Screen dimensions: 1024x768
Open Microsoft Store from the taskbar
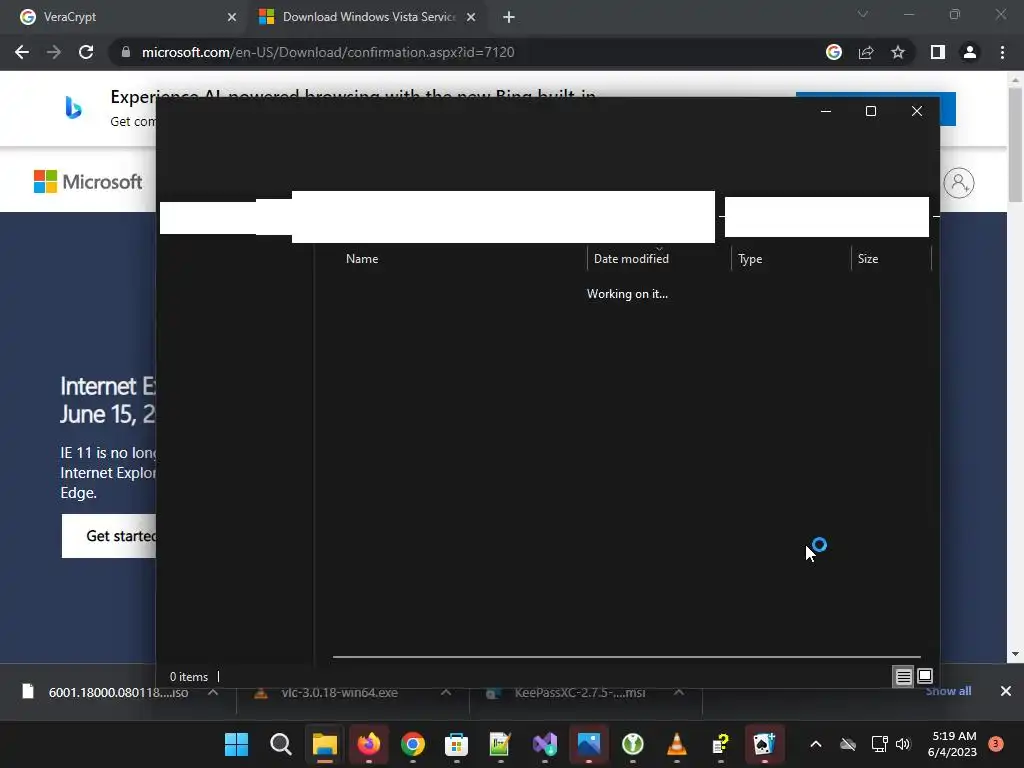(456, 744)
